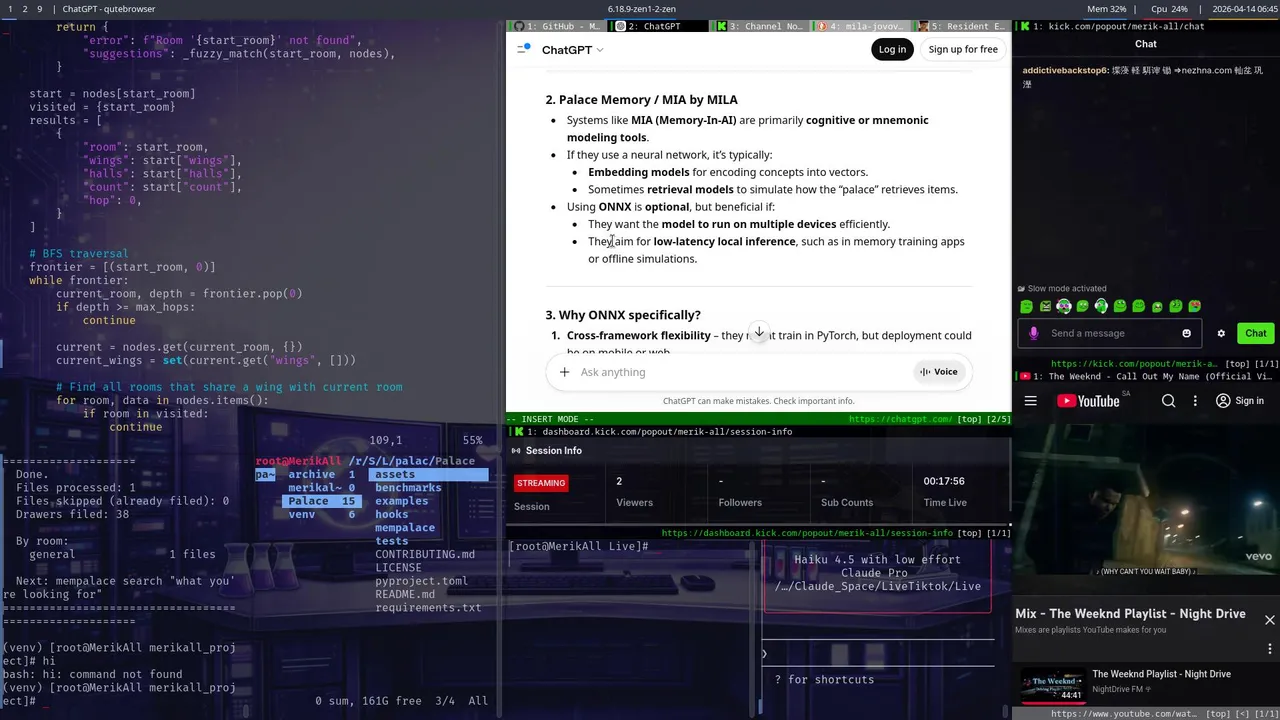Click the STREAMING status badge
Image resolution: width=1280 pixels, height=720 pixels.
541,483
